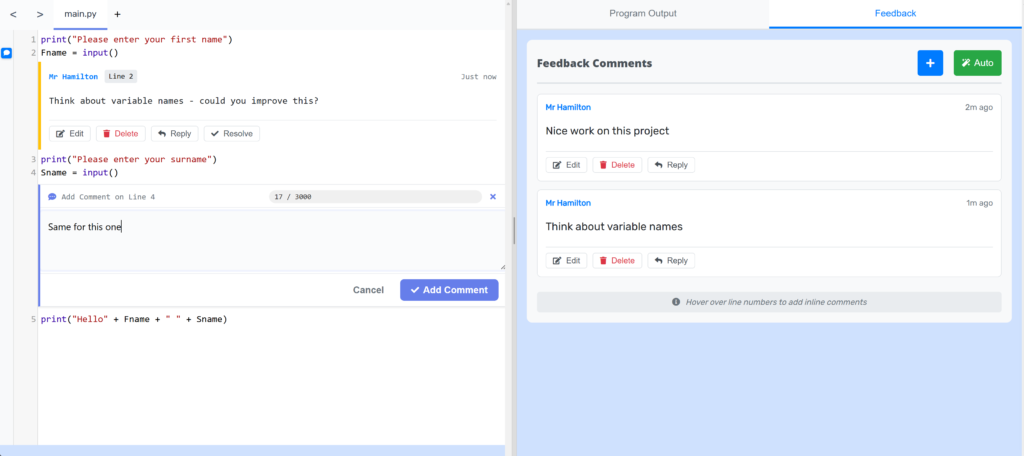Navigate forward with the right arrow
Screen dimensions: 1024x456
[x=39, y=15]
